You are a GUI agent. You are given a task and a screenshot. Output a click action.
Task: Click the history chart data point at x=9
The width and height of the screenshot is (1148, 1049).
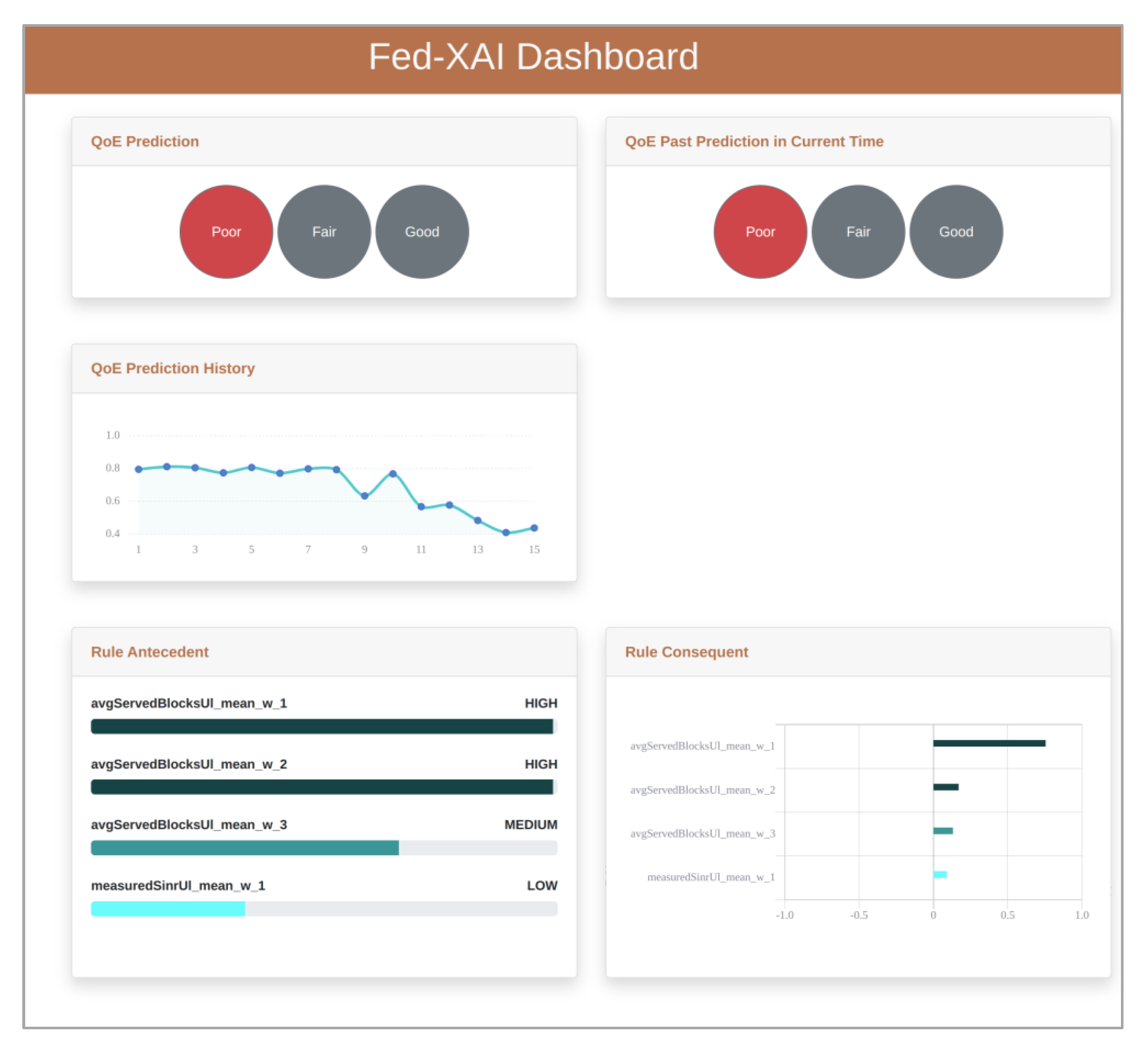coord(364,496)
